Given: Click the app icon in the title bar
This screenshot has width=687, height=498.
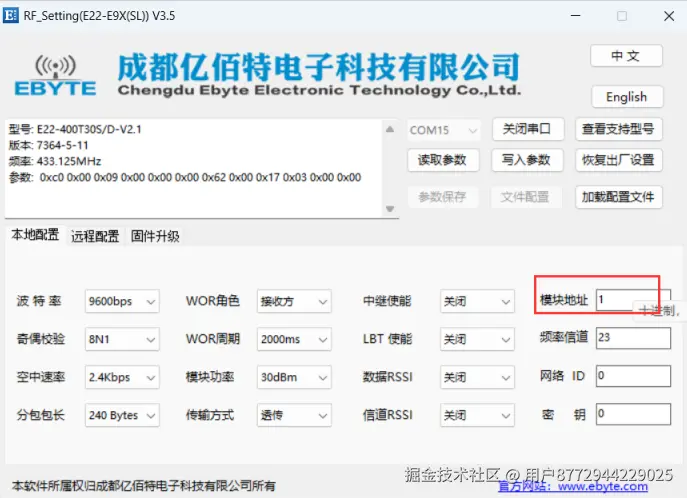Looking at the screenshot, I should [x=11, y=16].
